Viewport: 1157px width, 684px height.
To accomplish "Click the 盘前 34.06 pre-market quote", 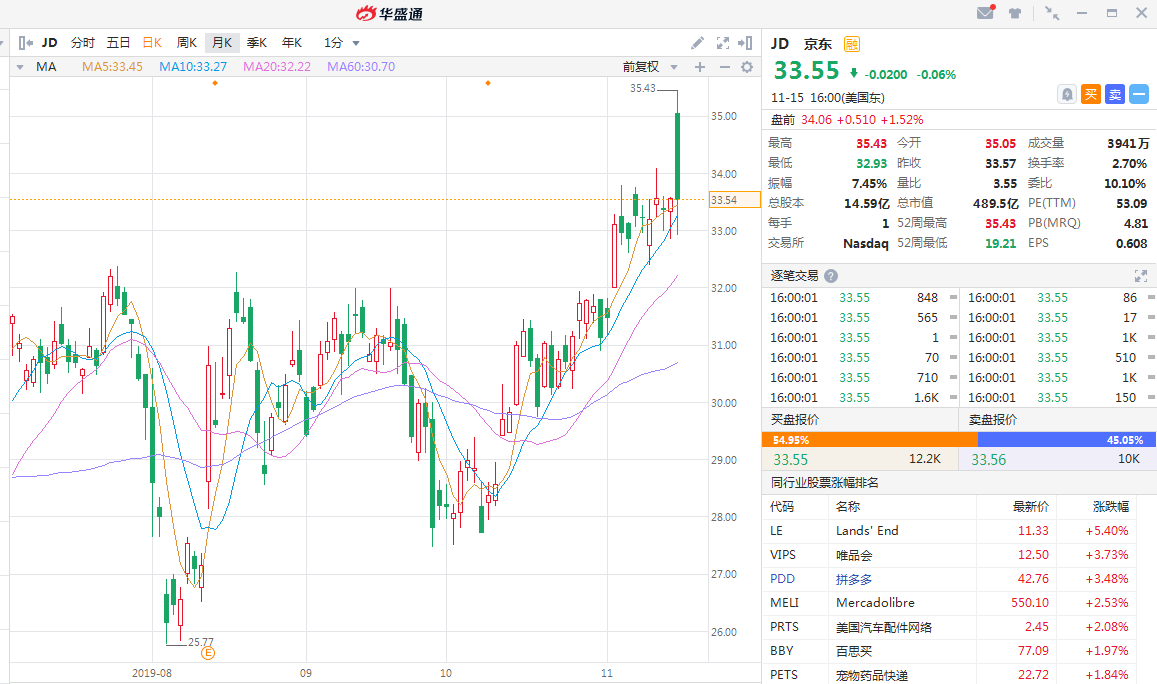I will [847, 120].
